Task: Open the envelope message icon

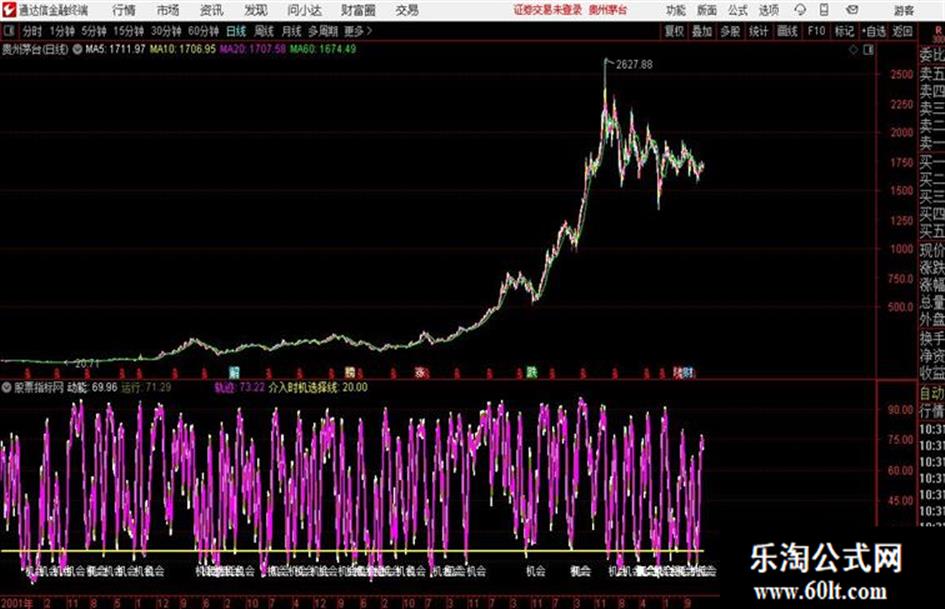Action: 852,10
